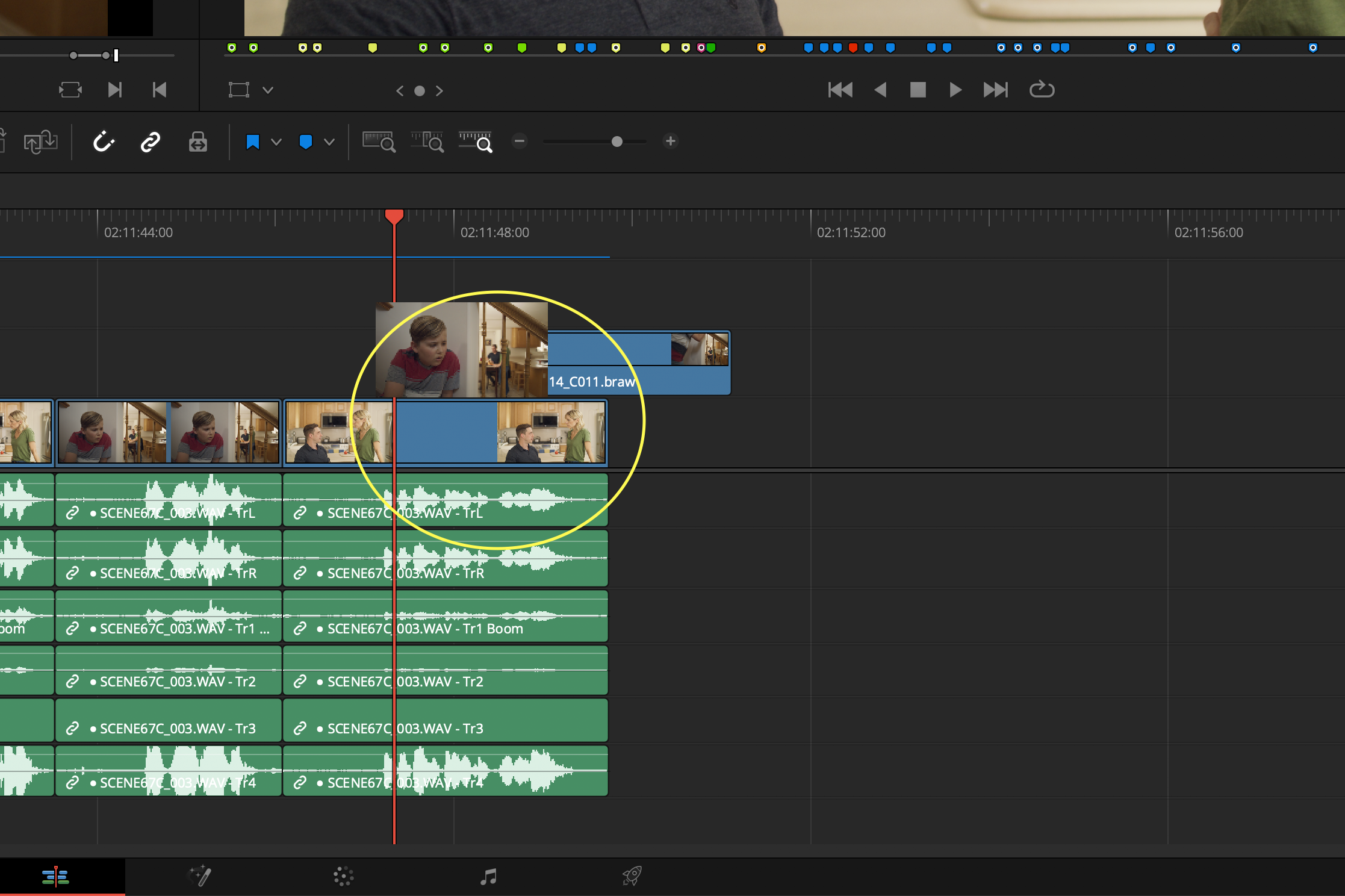Go to last frame transport button
The image size is (1345, 896).
[995, 90]
